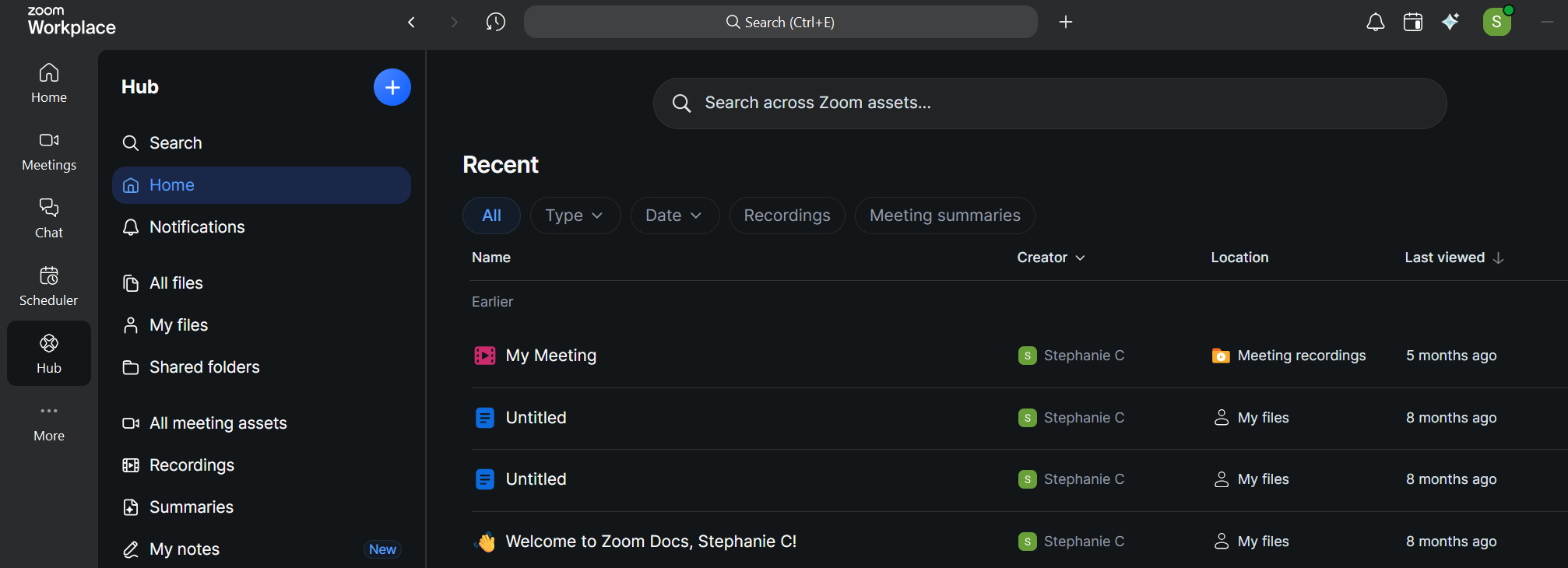Select Home in Hub sidebar
Screen dimensions: 1568x568
(262, 185)
